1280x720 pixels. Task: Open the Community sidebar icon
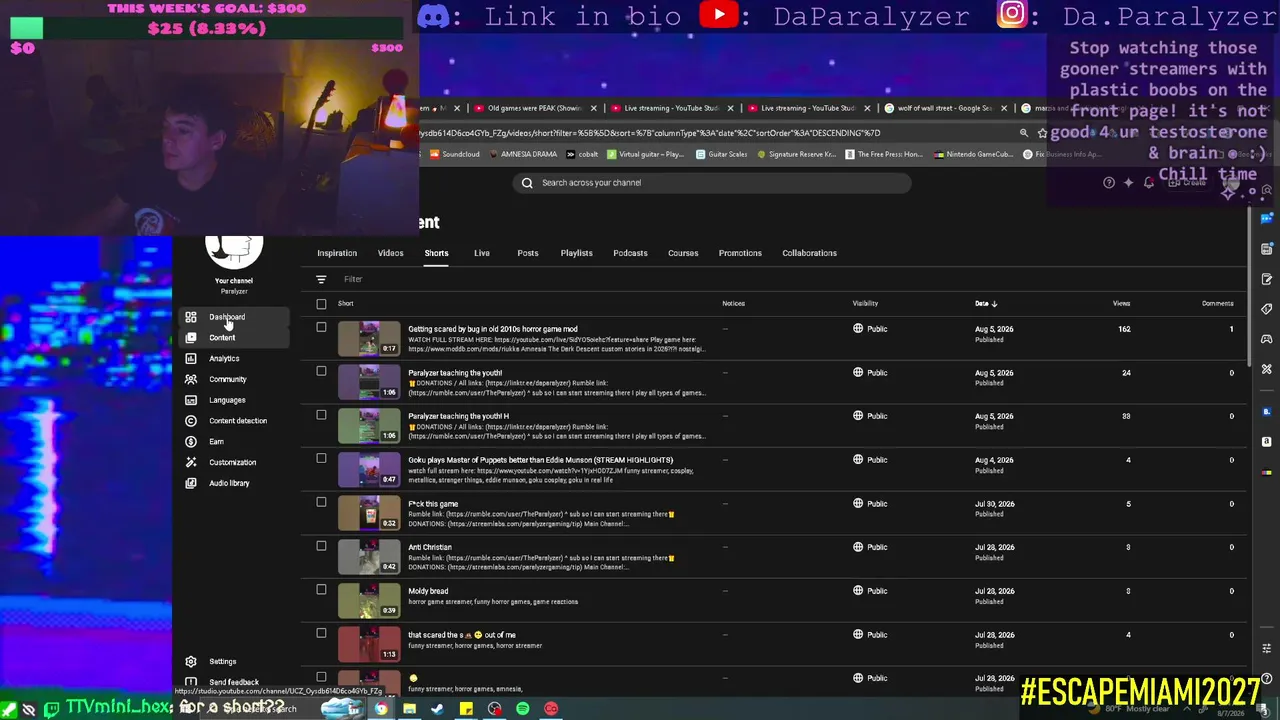[191, 379]
